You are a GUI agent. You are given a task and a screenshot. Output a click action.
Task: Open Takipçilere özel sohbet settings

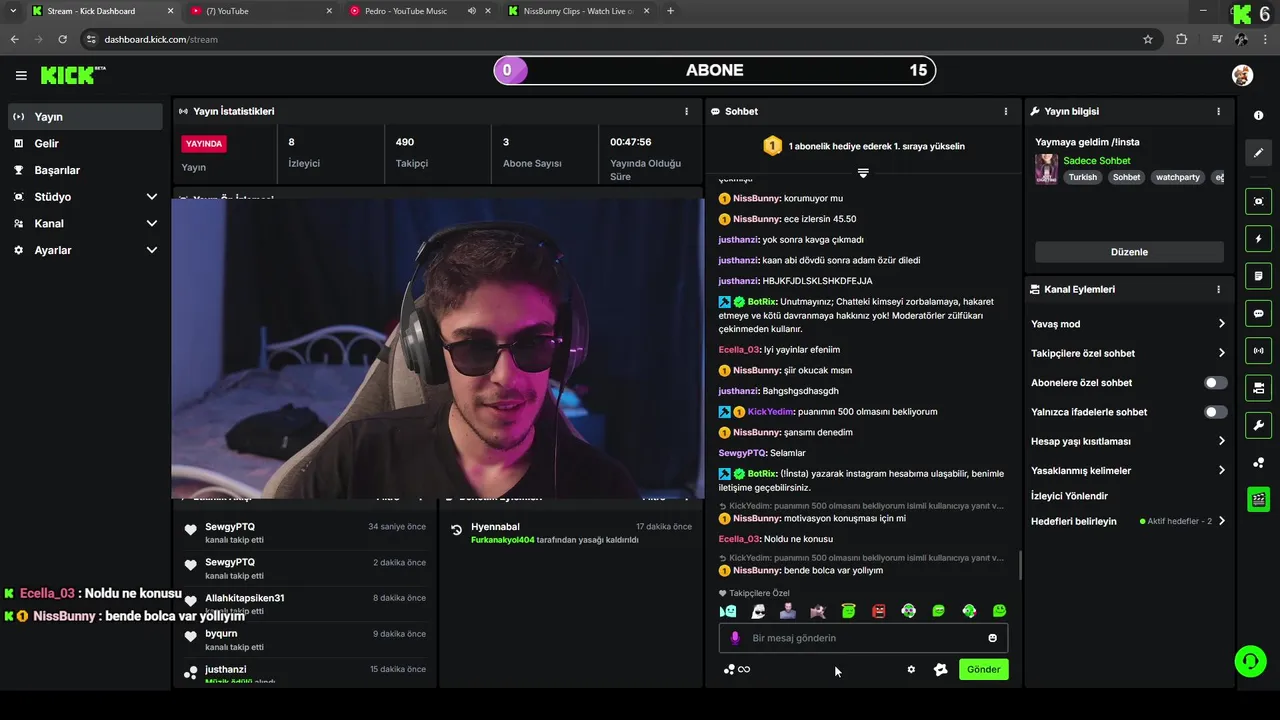click(x=1128, y=353)
